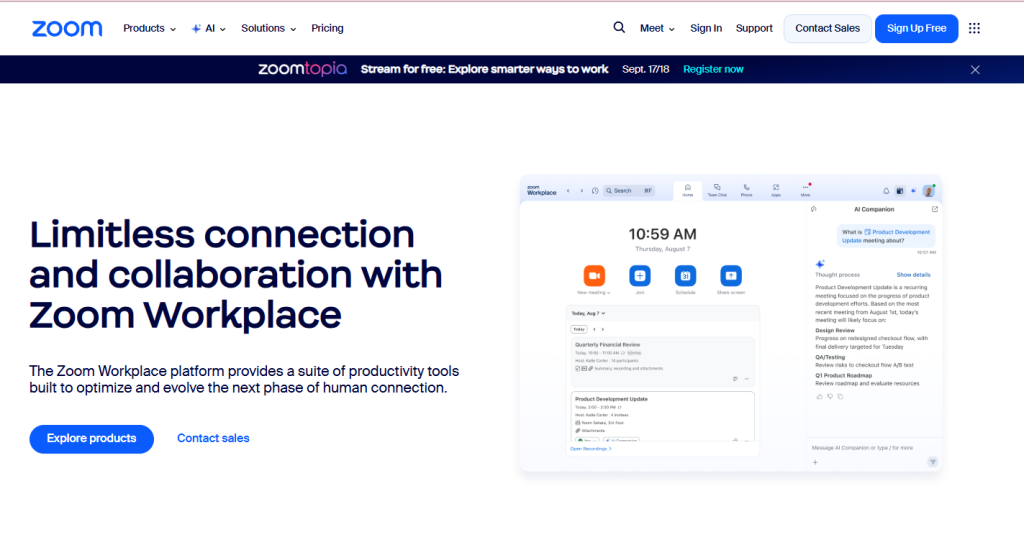Click the orange New meeting camera icon

click(x=593, y=275)
